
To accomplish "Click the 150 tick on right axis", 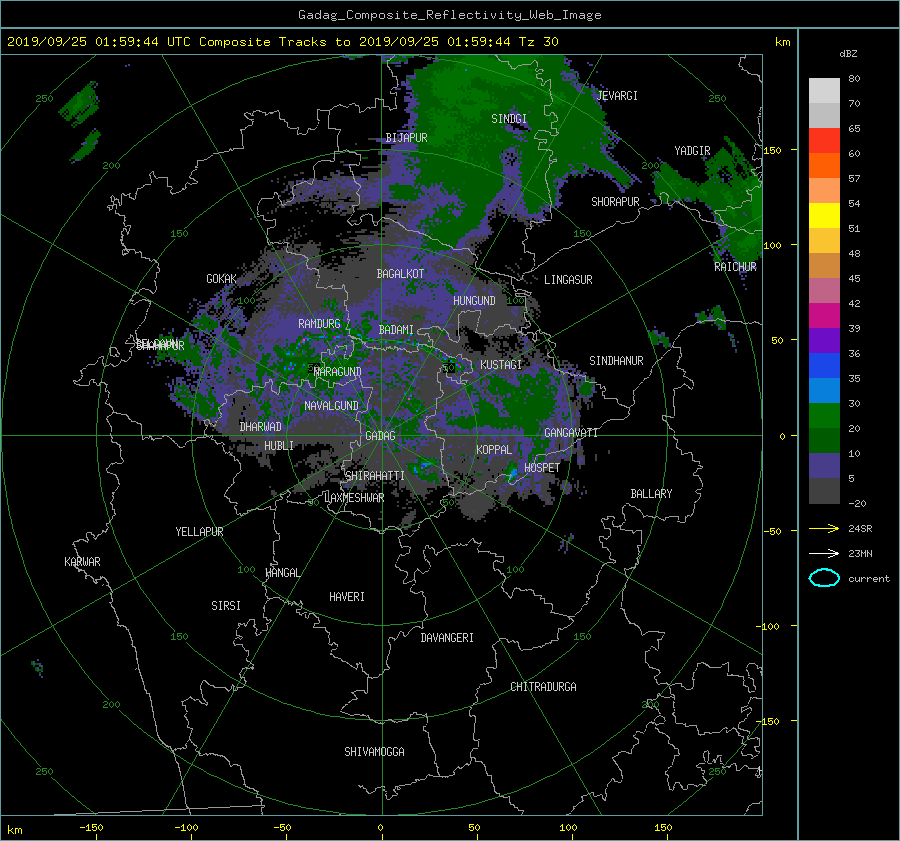I will click(773, 150).
